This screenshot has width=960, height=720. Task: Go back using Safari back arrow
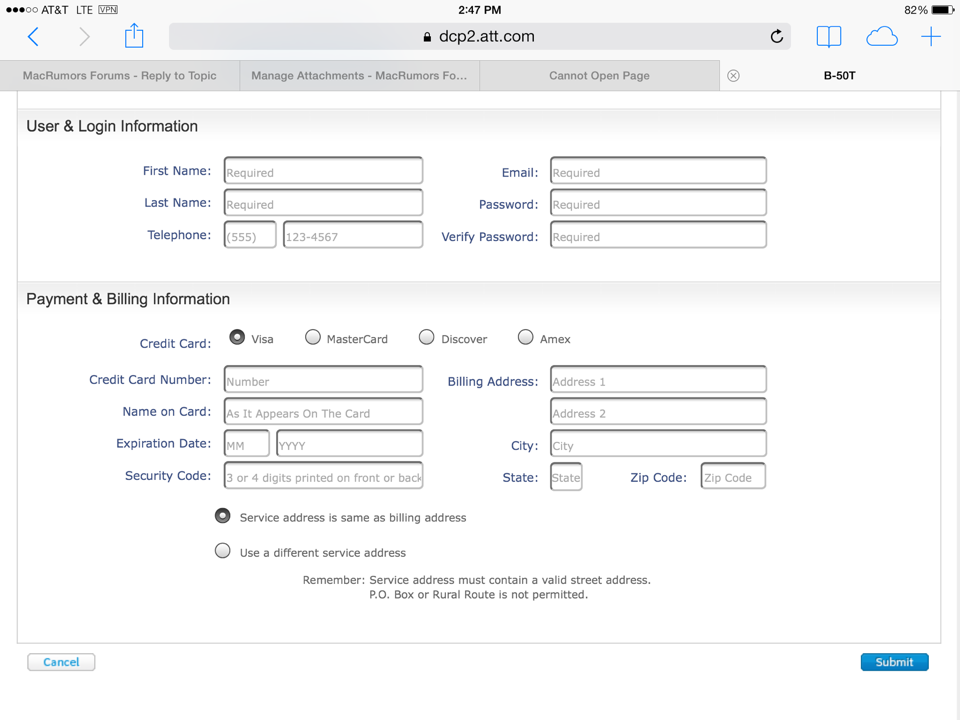click(34, 37)
